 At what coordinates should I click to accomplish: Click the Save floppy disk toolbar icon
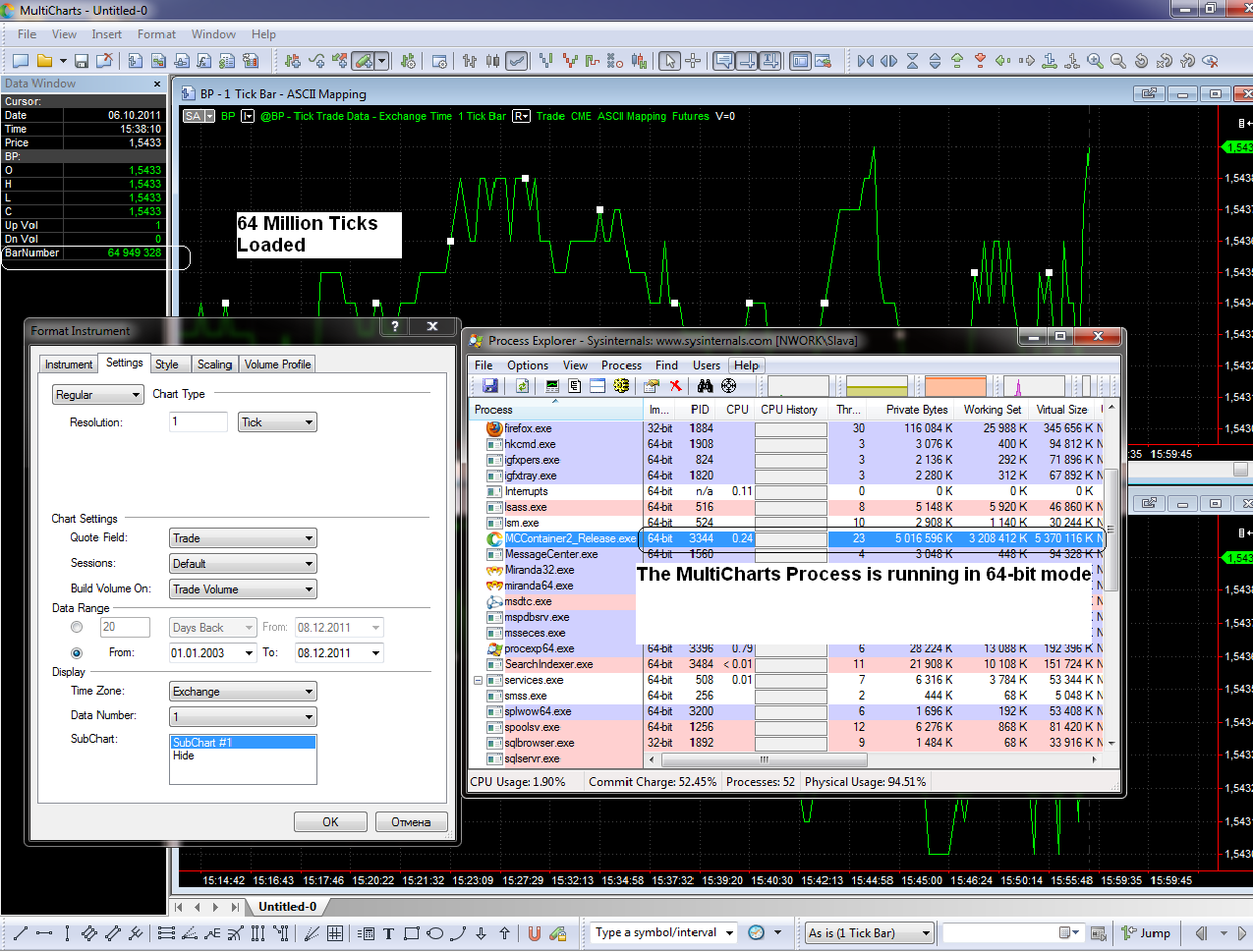[x=82, y=61]
